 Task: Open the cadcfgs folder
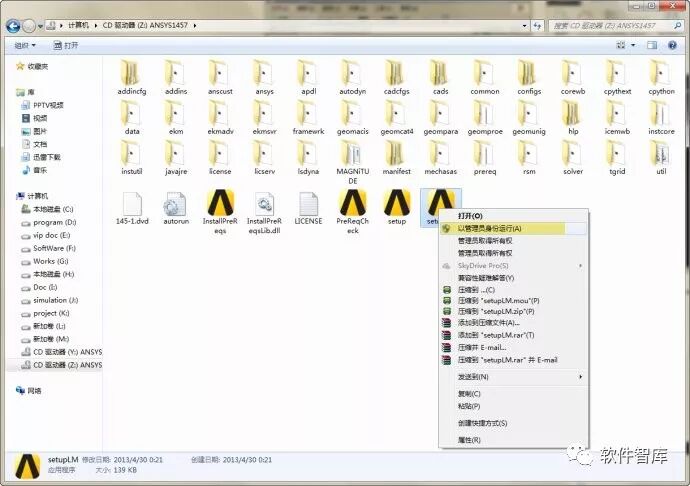point(396,78)
